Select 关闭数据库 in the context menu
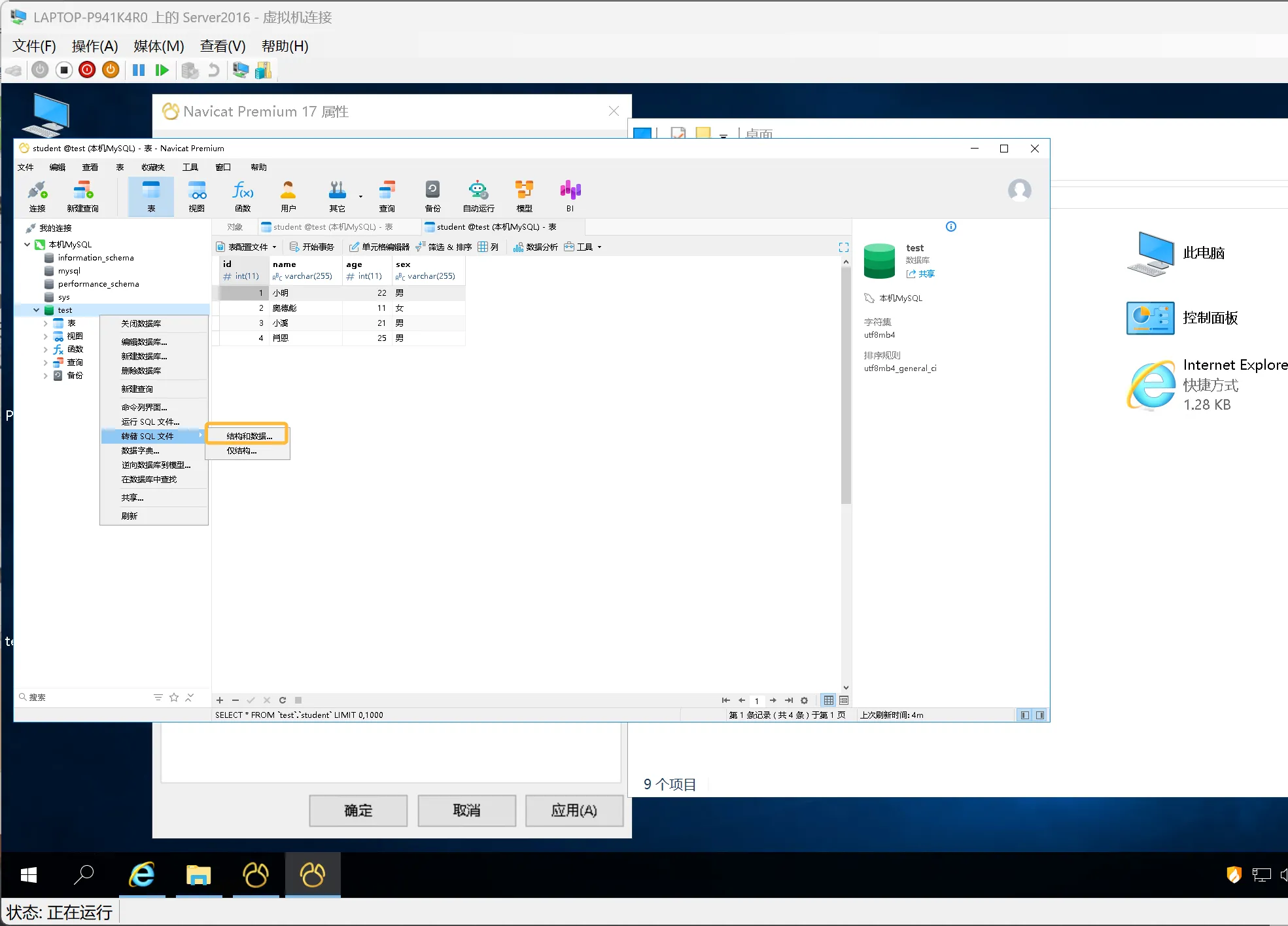The image size is (1288, 926). pyautogui.click(x=154, y=323)
